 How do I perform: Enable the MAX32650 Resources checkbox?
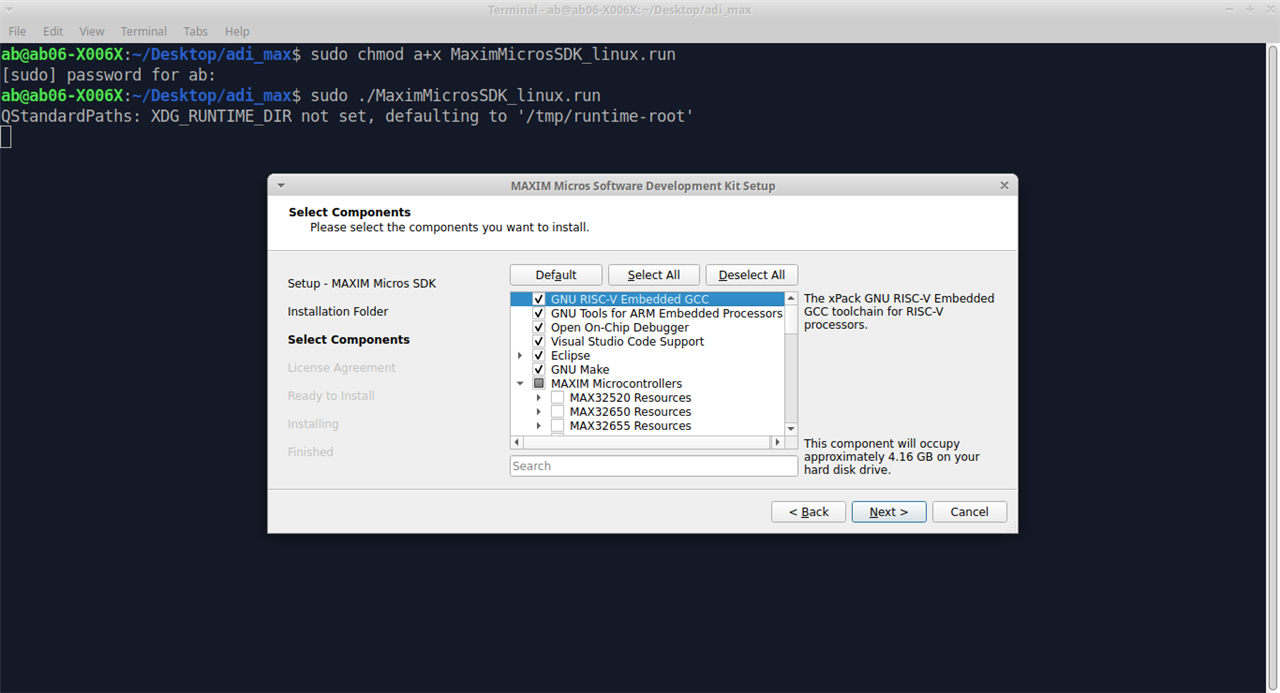pyautogui.click(x=558, y=412)
